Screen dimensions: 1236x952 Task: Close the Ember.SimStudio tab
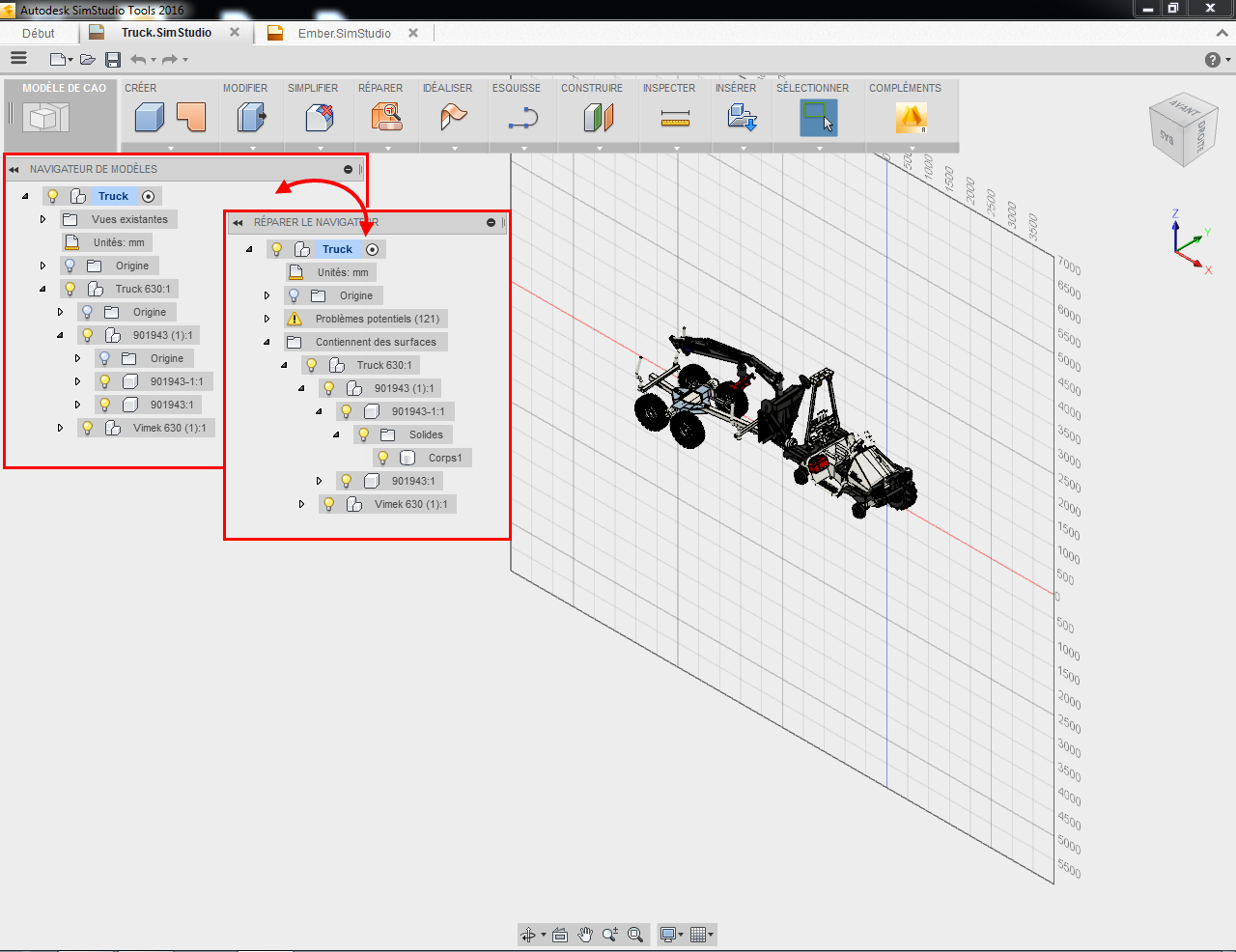point(413,33)
